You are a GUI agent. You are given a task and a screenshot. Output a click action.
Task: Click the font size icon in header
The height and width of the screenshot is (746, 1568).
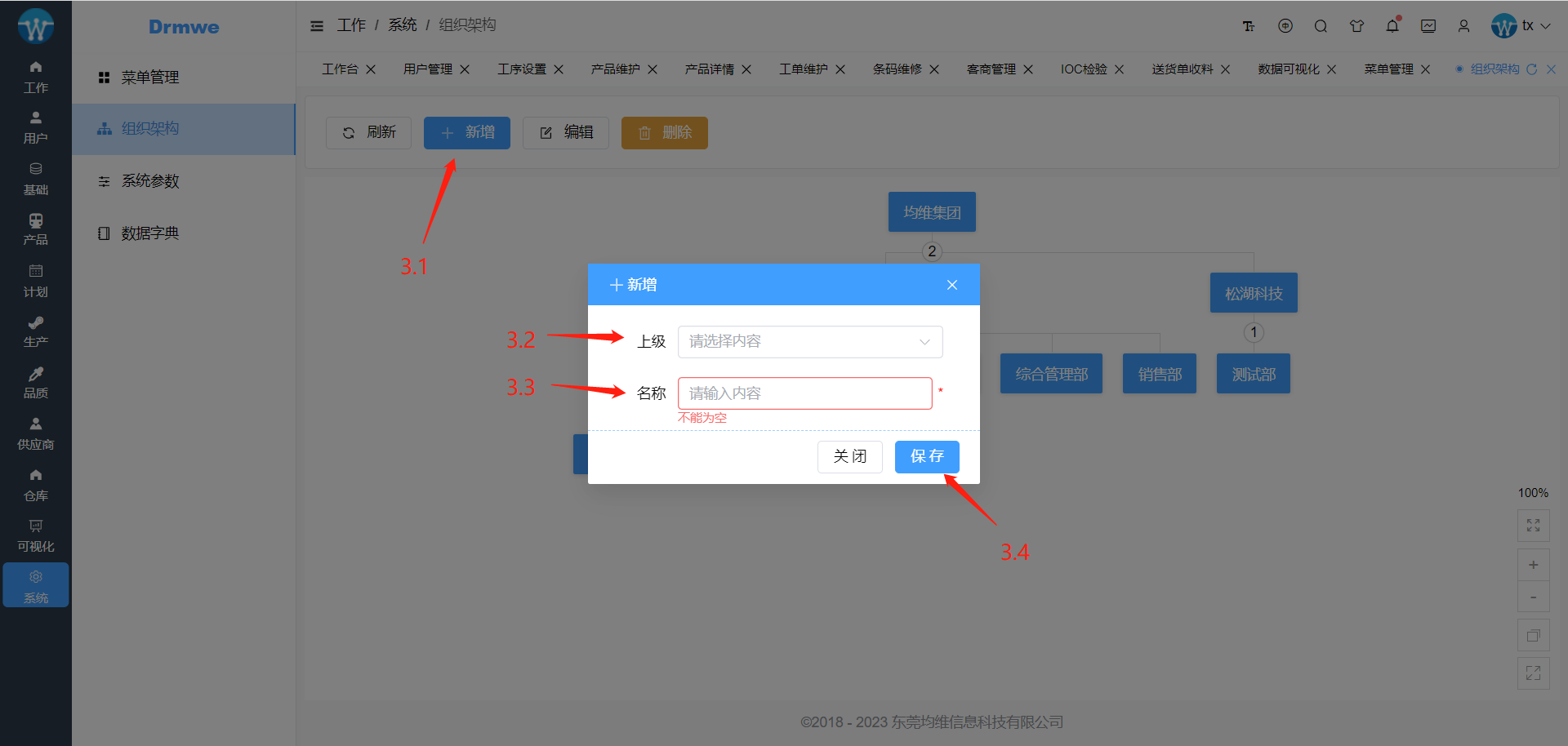[x=1249, y=26]
